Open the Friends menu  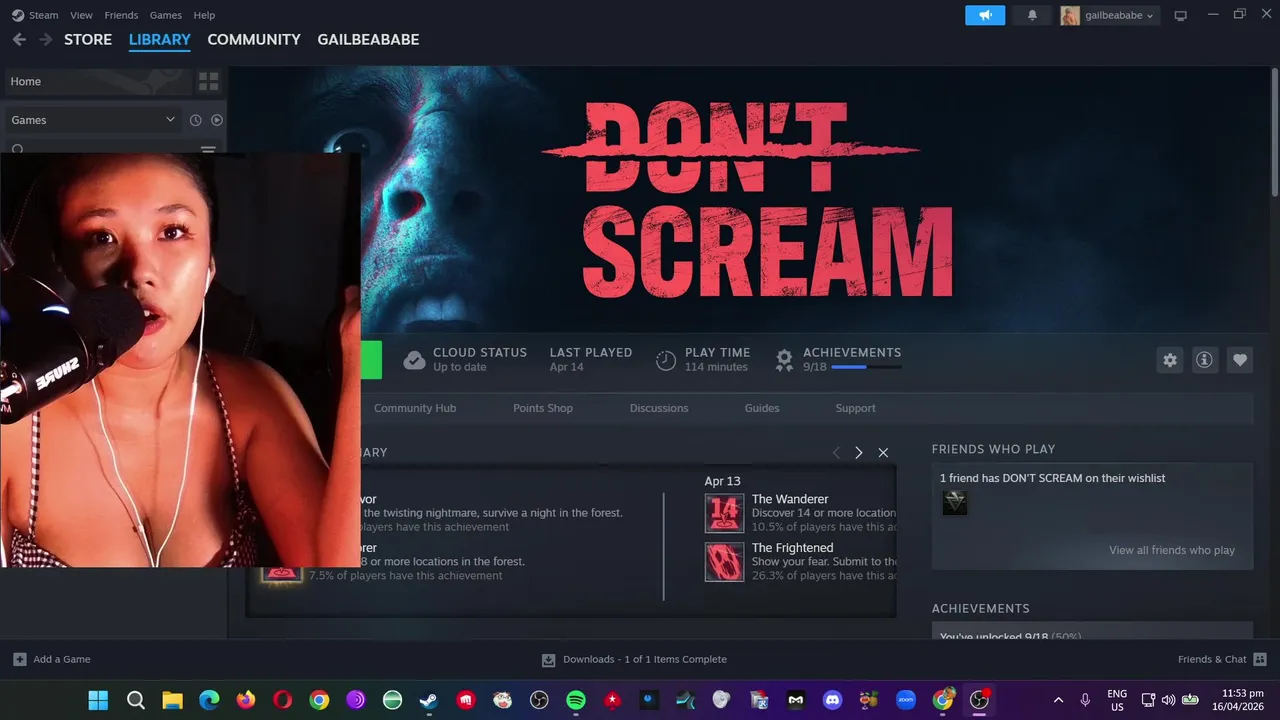[x=121, y=15]
